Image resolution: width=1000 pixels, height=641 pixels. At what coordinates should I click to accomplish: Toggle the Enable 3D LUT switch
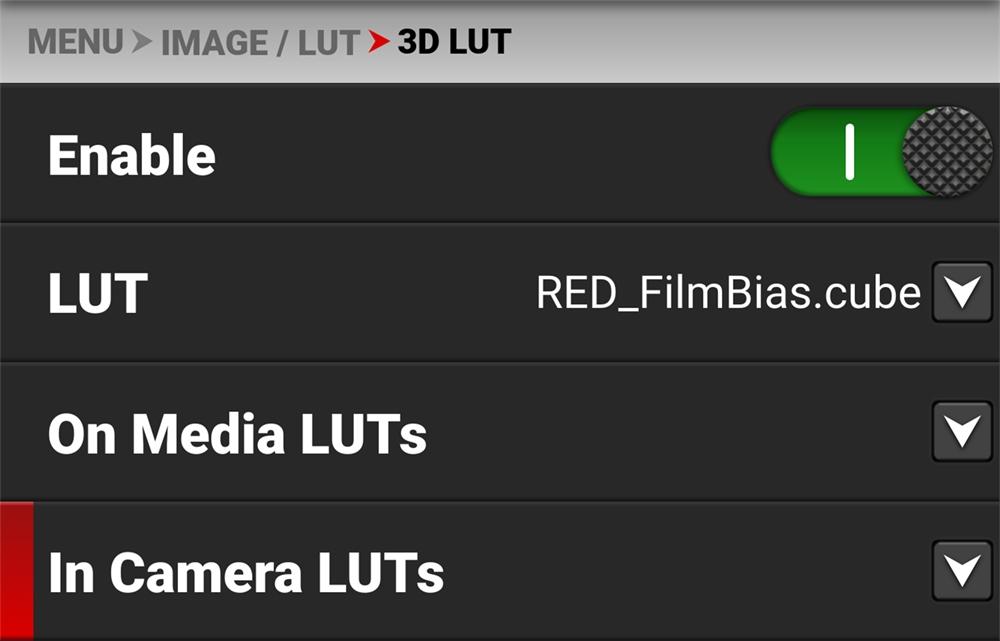(x=882, y=152)
